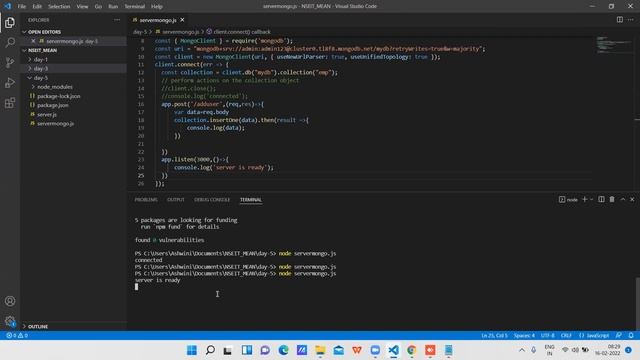Close servermongo.js in Open Editors list
This screenshot has width=640, height=360.
(33, 41)
